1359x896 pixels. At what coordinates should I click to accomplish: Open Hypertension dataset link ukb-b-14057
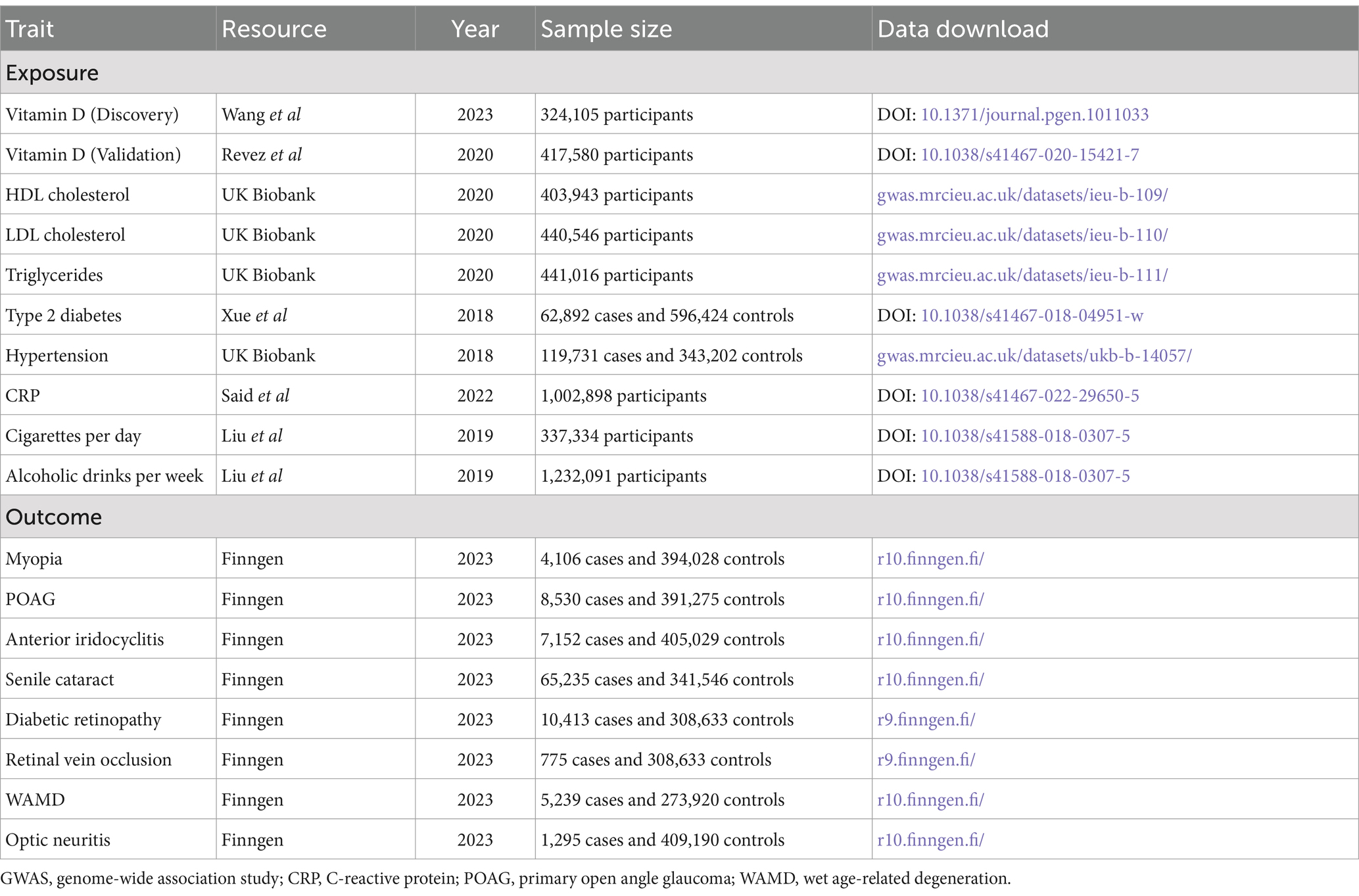pyautogui.click(x=1034, y=356)
